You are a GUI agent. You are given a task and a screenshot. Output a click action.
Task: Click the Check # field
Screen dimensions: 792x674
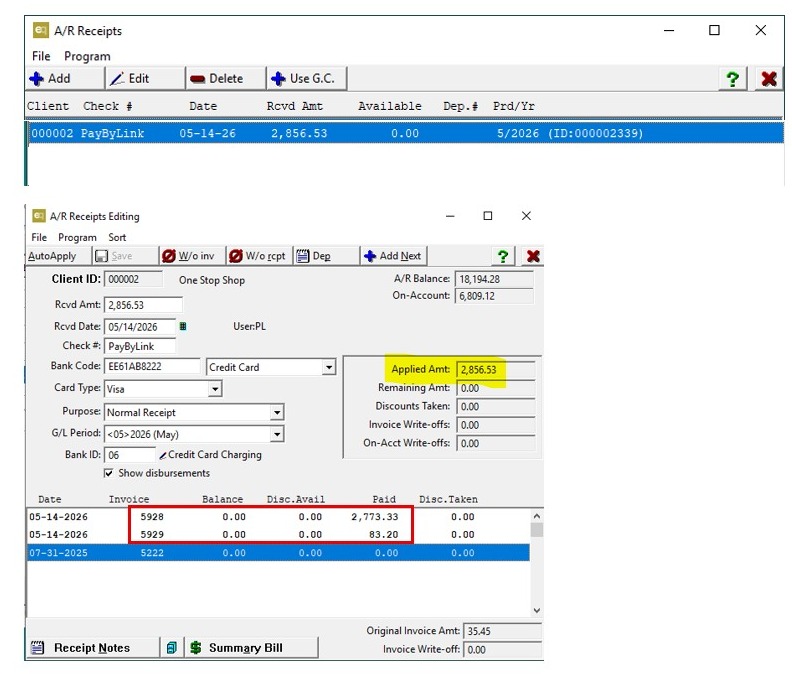(140, 347)
